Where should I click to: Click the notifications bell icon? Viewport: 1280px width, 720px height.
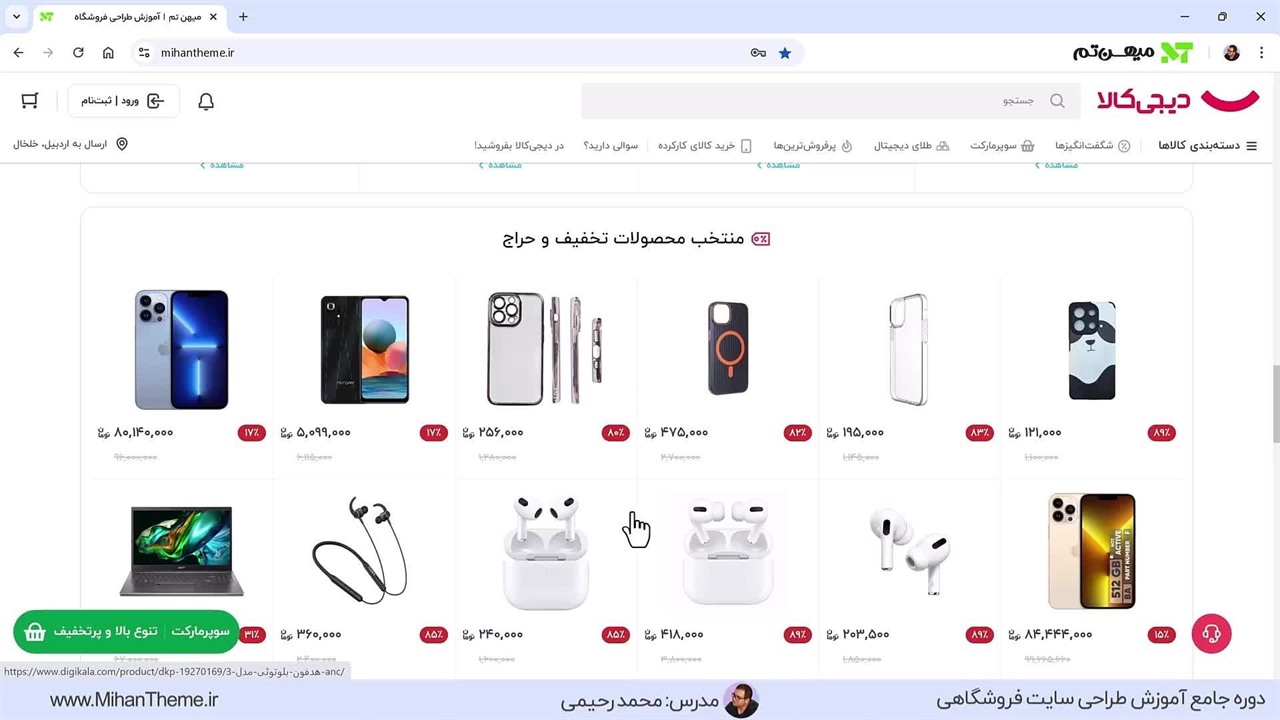206,101
